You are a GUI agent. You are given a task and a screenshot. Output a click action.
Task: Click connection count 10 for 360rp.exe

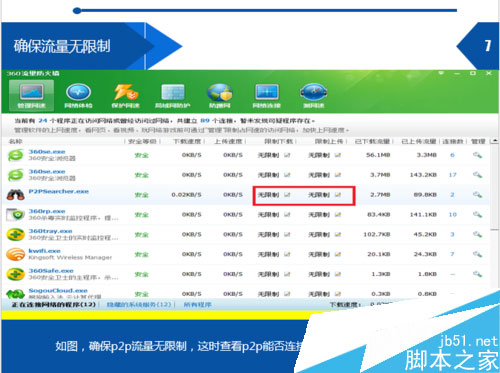click(452, 214)
